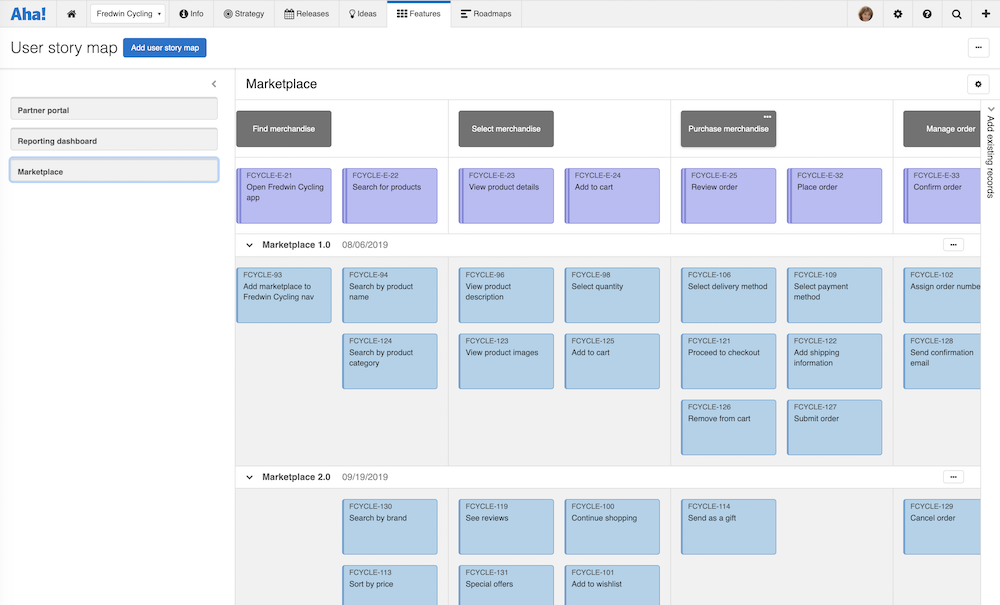Click the help question mark icon
Viewport: 1000px width, 605px height.
(925, 14)
